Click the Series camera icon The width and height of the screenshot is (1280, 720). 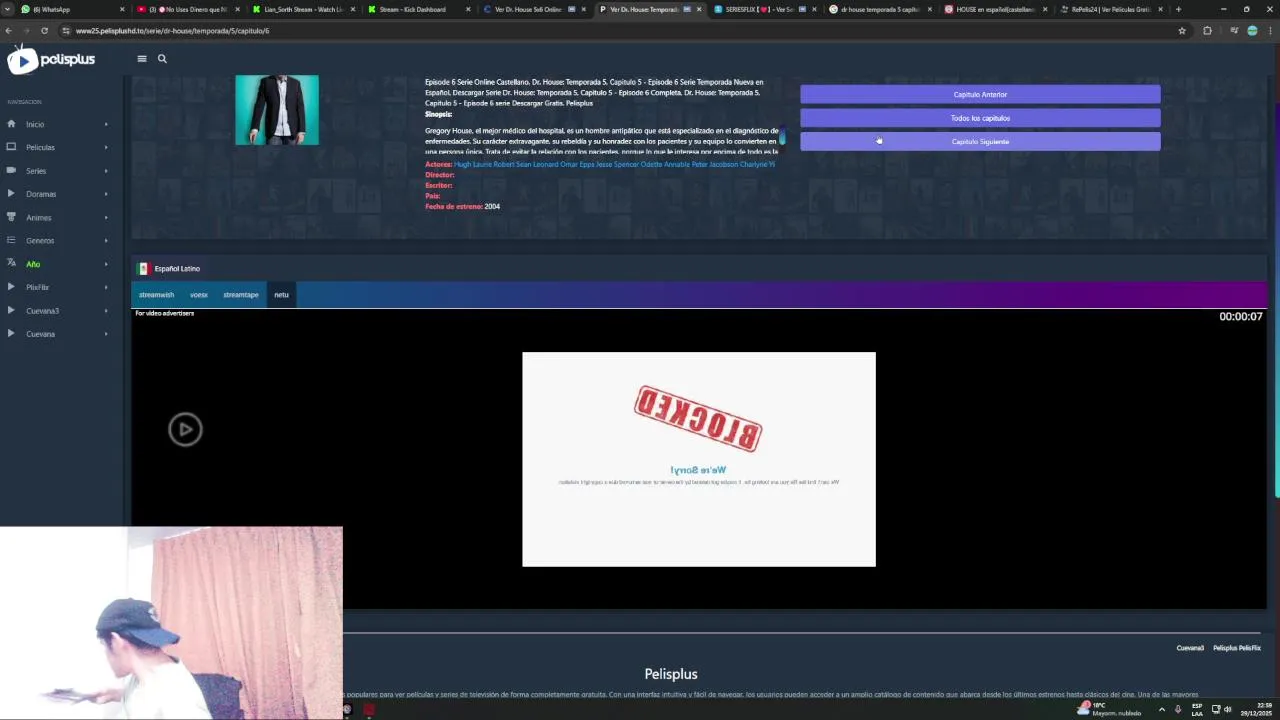11,171
